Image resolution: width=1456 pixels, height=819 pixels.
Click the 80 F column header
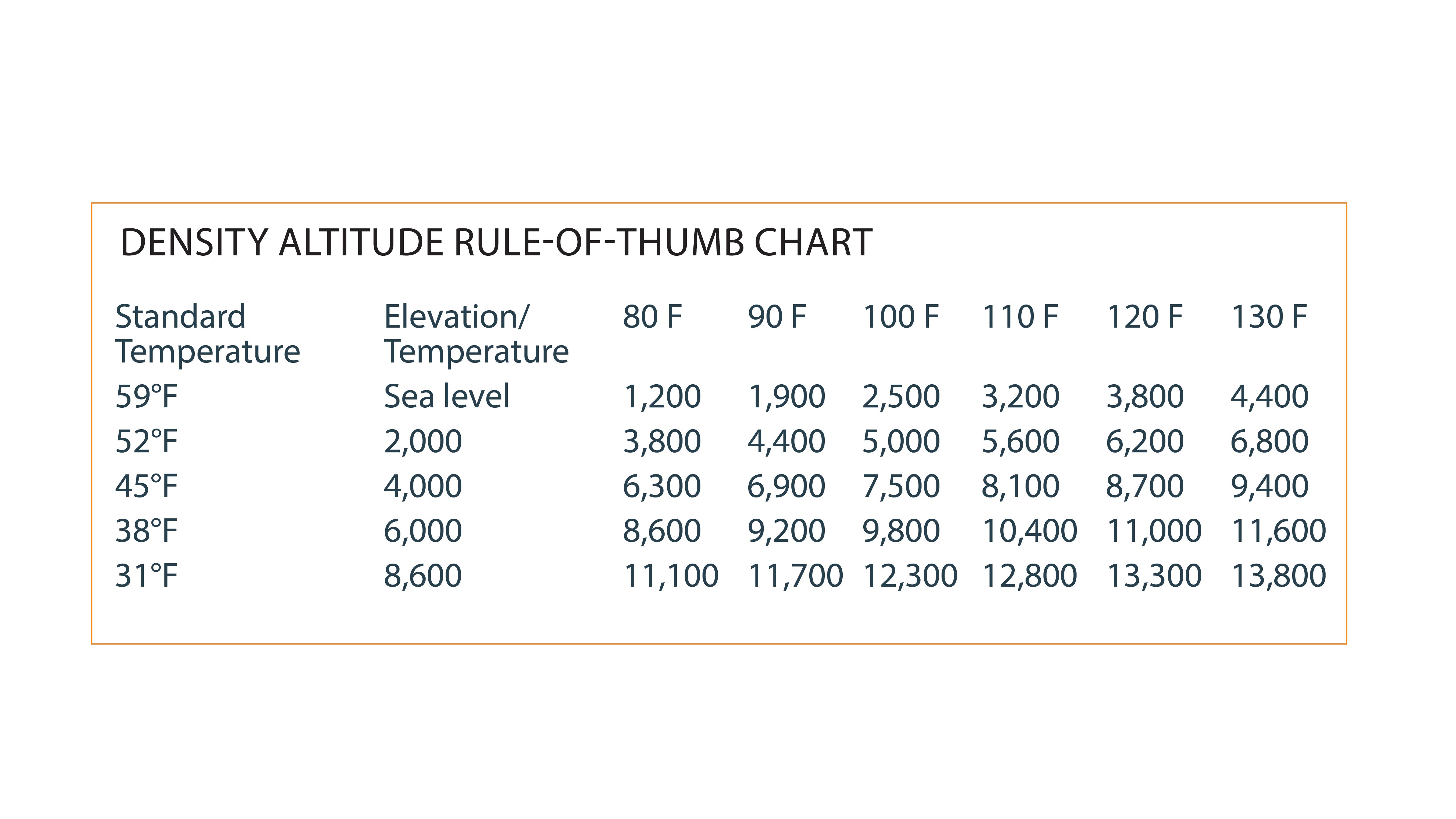[x=652, y=316]
